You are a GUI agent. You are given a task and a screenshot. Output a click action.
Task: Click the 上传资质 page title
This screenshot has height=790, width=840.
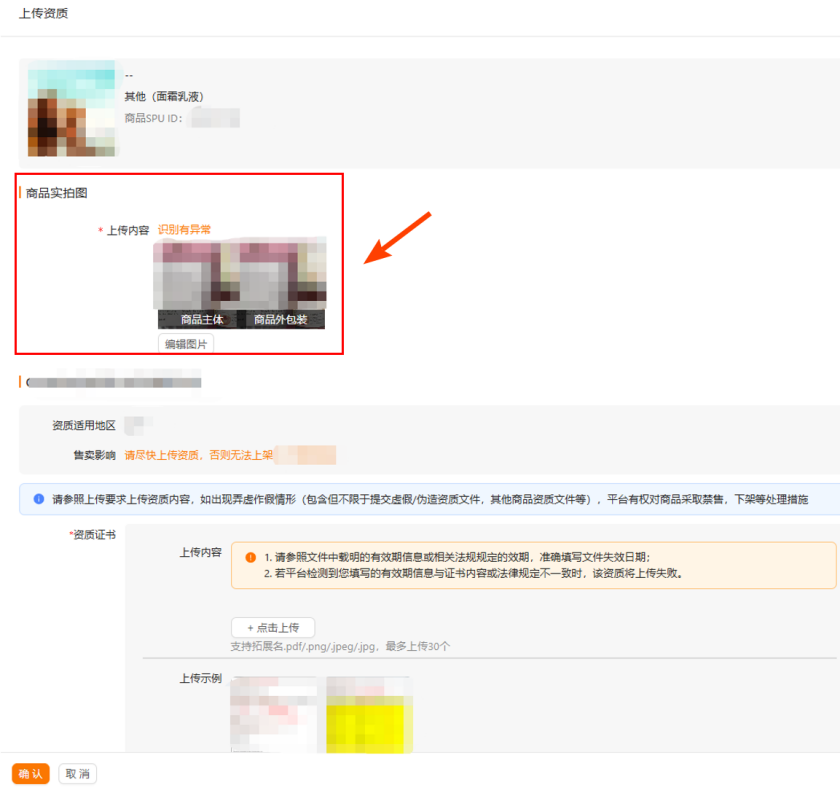(43, 14)
